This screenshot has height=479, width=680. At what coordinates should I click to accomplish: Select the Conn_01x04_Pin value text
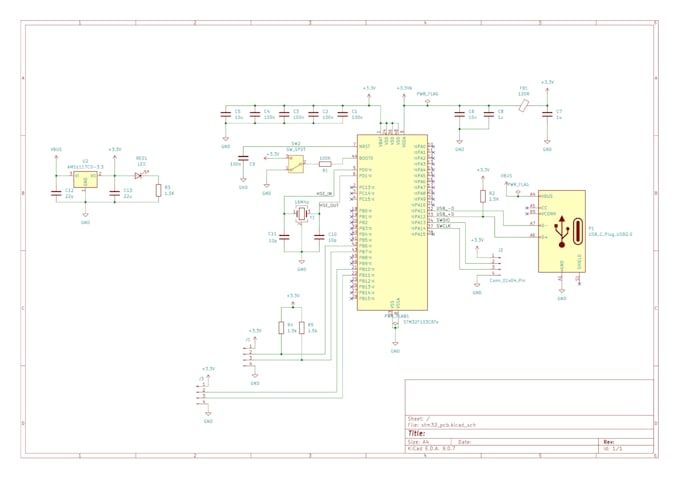click(507, 280)
